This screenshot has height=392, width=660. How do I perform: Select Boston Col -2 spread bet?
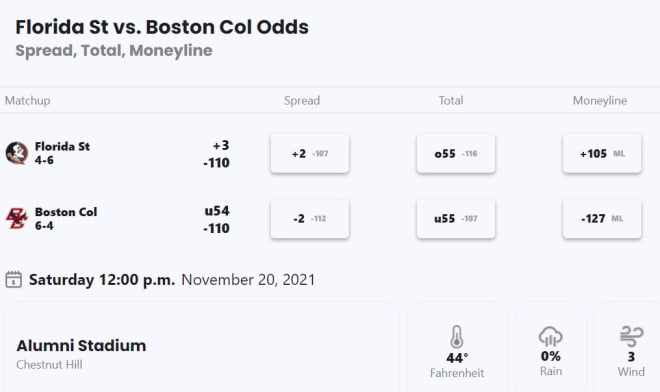[310, 219]
